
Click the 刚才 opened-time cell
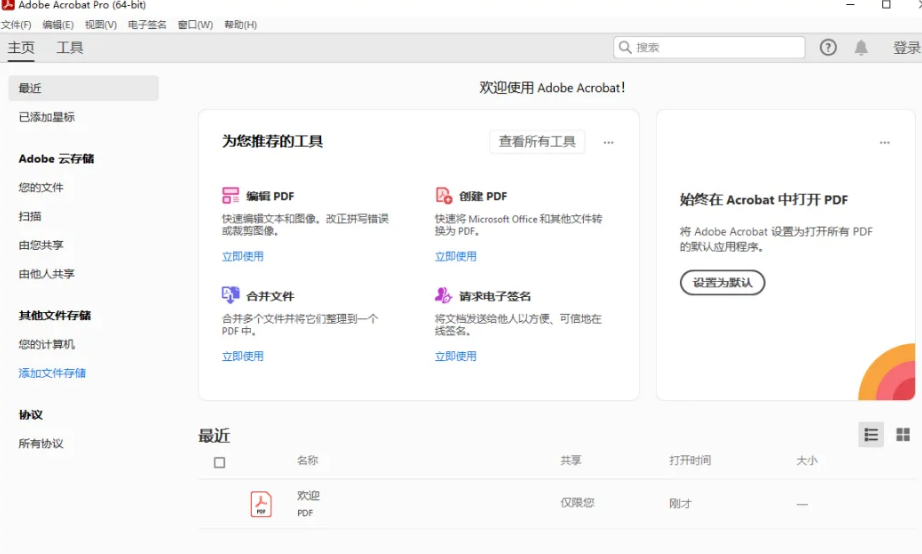tap(680, 503)
